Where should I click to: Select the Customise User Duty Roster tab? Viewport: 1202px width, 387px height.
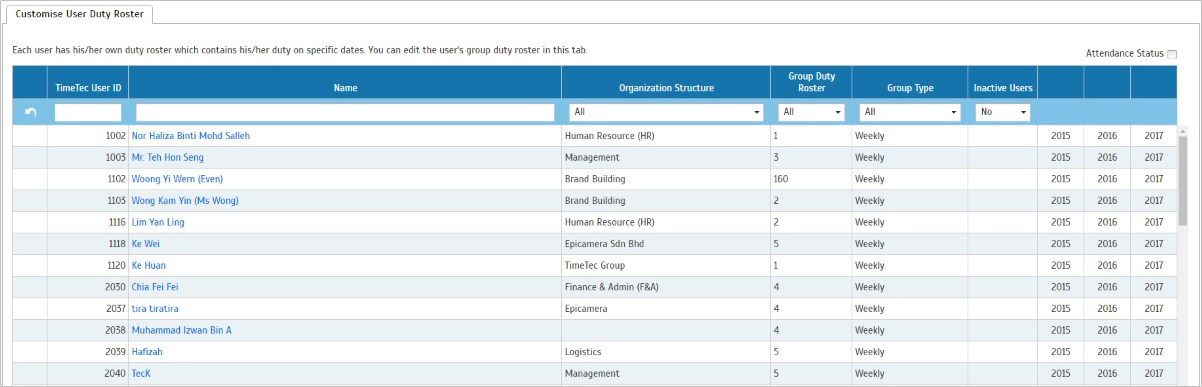click(80, 14)
